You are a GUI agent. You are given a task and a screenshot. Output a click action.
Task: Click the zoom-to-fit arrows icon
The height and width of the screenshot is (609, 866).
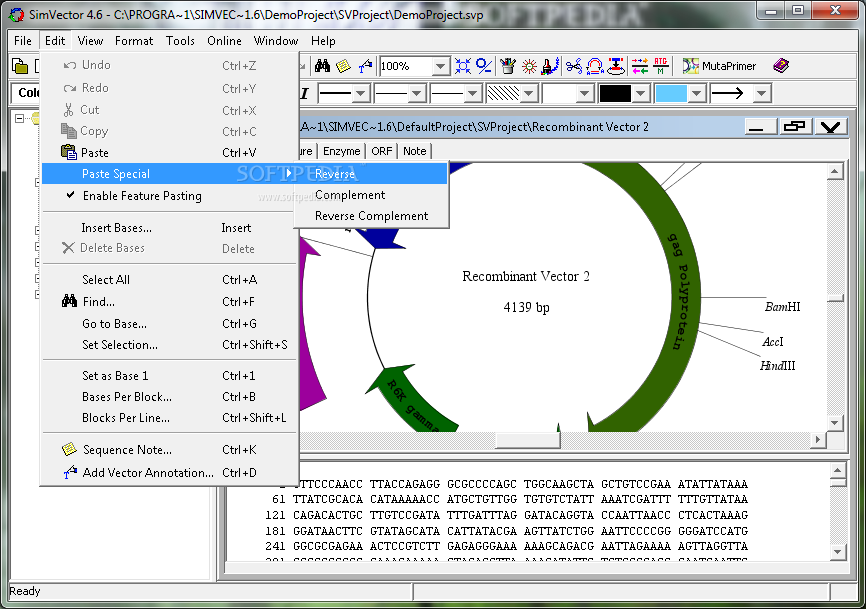coord(463,66)
